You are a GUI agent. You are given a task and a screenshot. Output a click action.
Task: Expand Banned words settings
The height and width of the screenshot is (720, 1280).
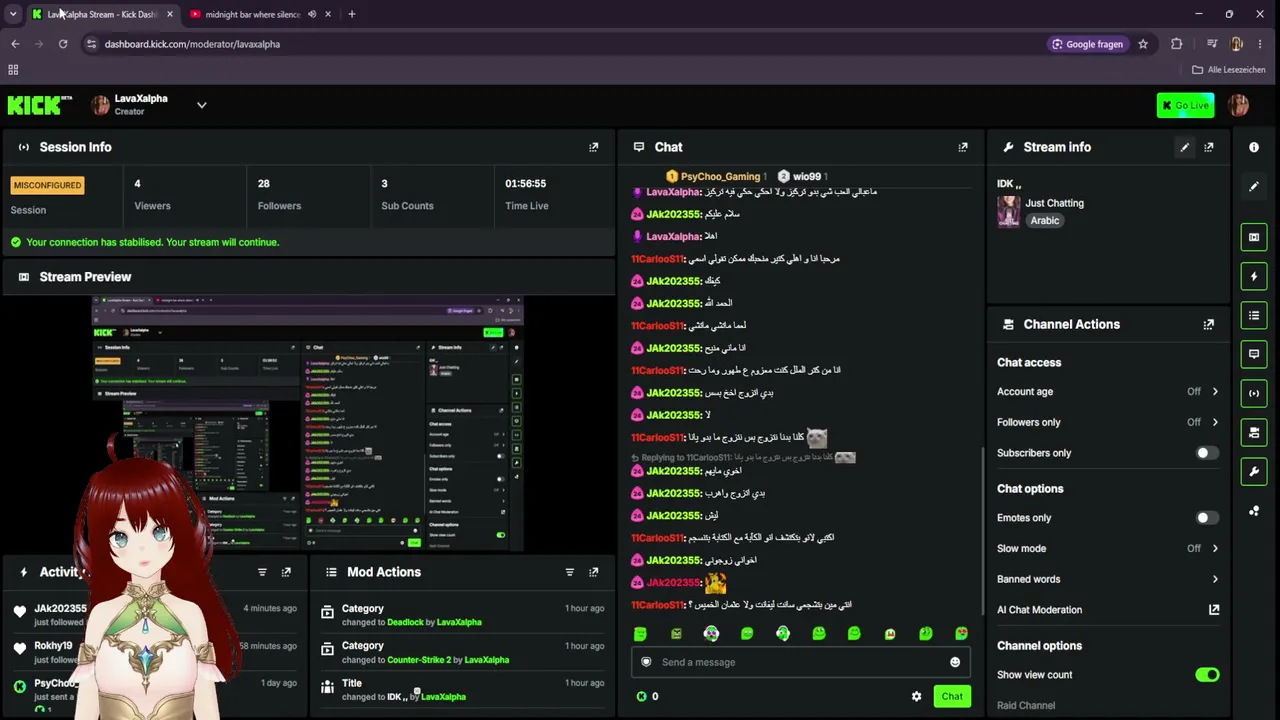tap(1215, 579)
